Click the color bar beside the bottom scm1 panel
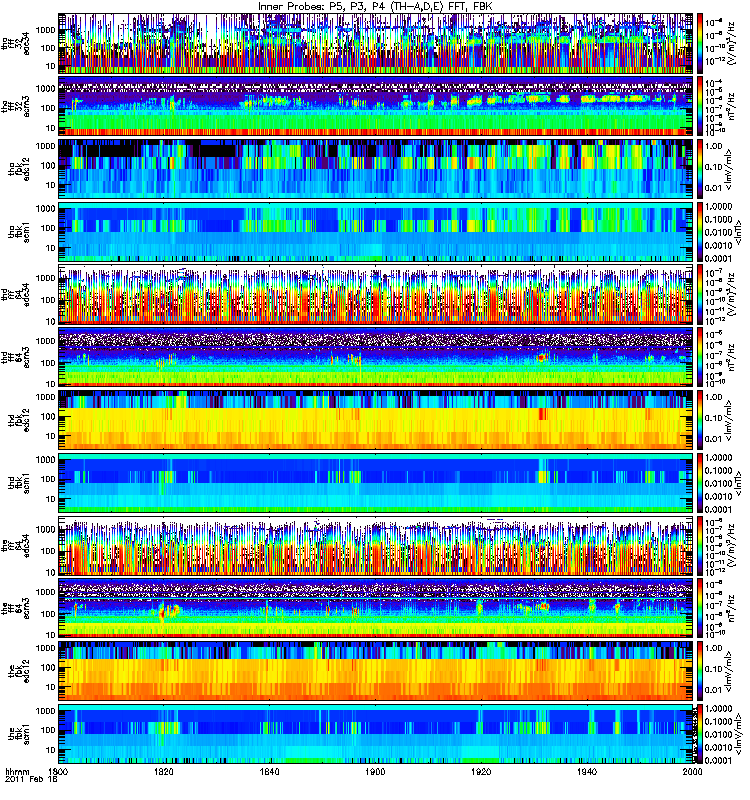Image resolution: width=750 pixels, height=800 pixels. click(x=701, y=734)
